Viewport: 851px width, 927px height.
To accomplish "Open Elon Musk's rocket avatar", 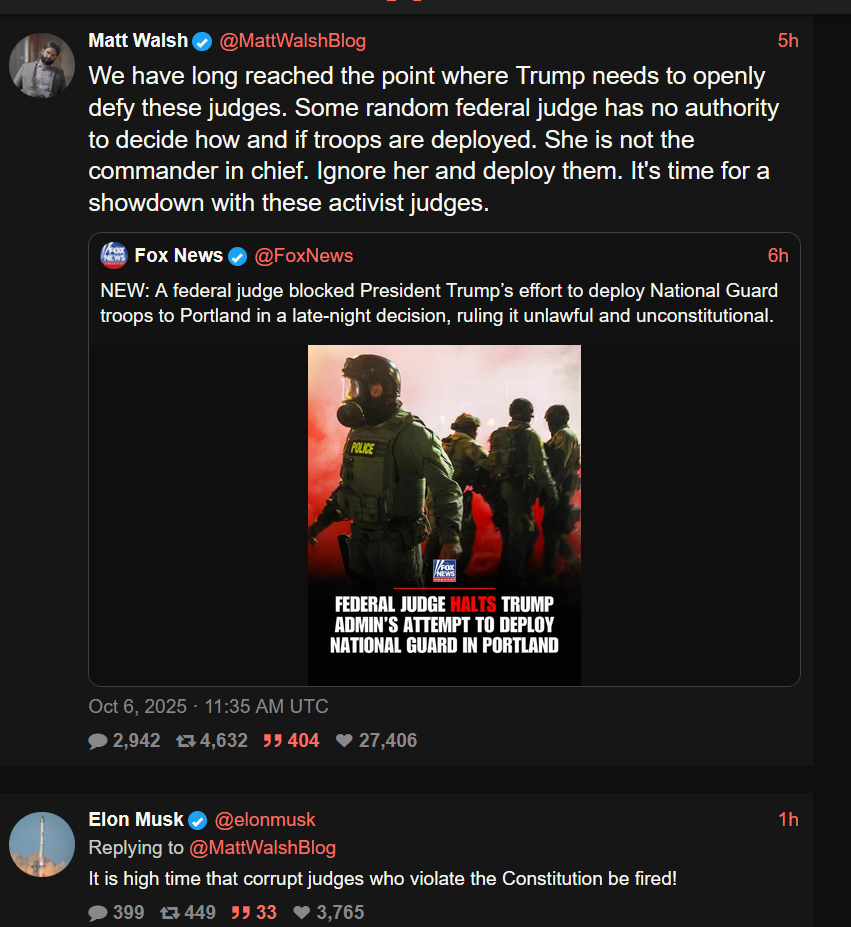I will tap(42, 844).
